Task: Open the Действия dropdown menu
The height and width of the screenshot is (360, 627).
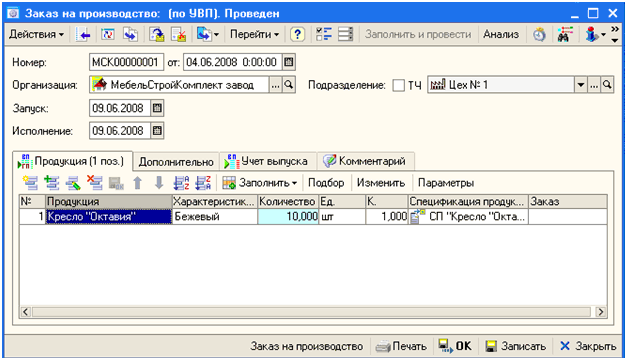Action: 36,34
